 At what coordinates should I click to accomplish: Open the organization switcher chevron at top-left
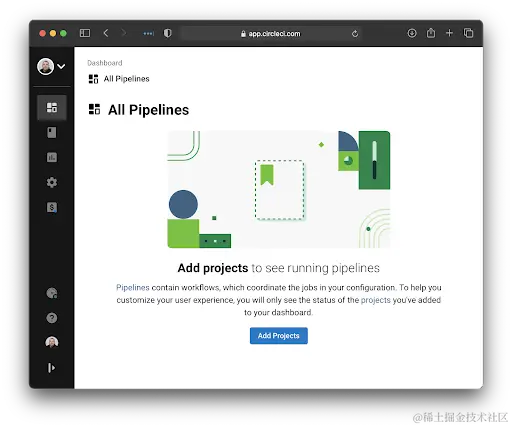point(61,66)
